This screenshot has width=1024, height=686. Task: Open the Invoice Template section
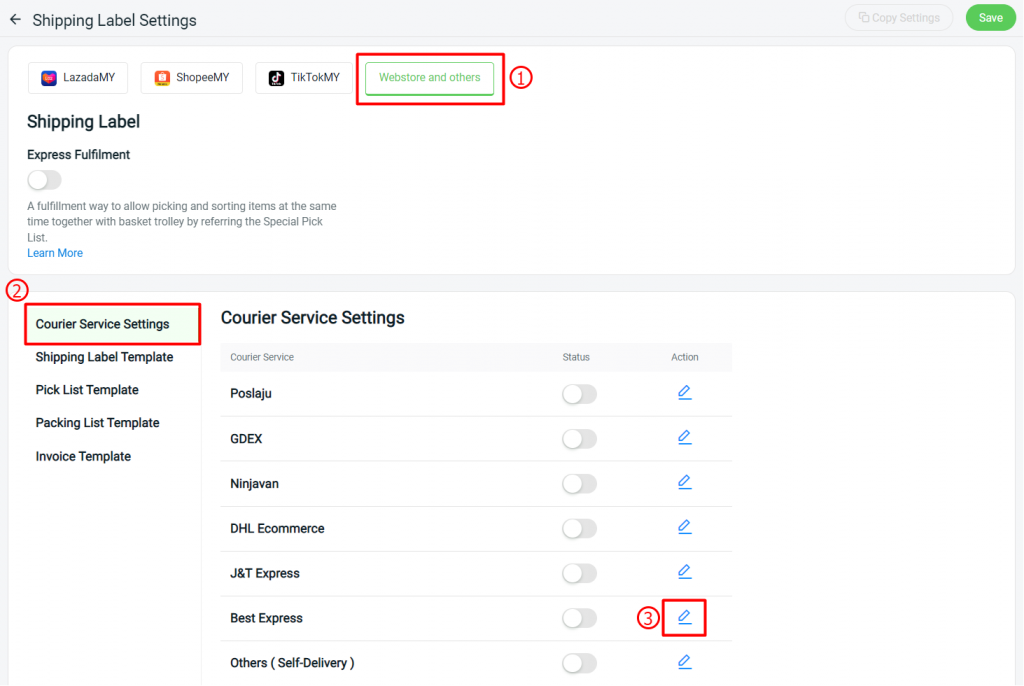coord(83,456)
